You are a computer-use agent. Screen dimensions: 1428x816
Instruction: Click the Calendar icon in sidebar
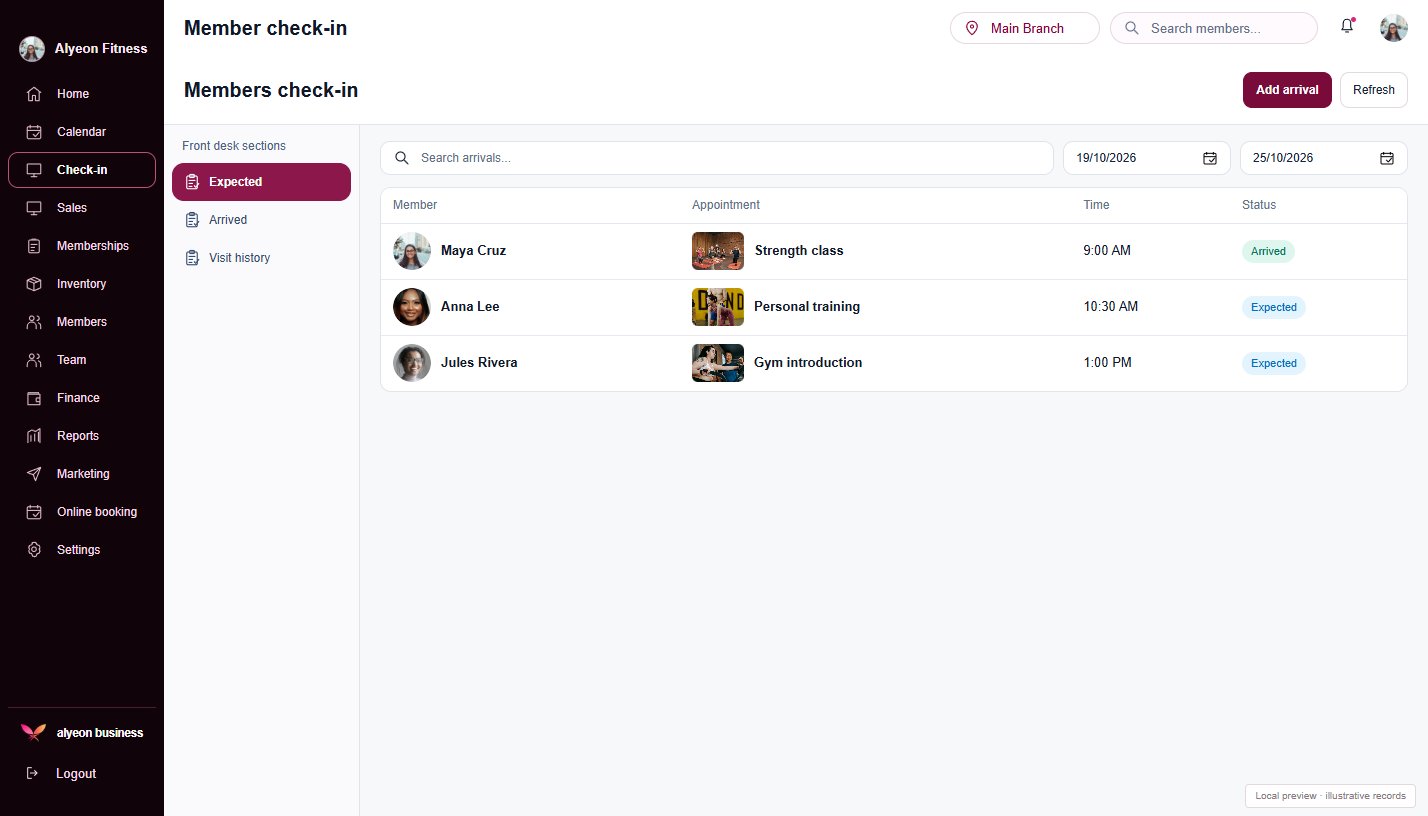point(34,132)
